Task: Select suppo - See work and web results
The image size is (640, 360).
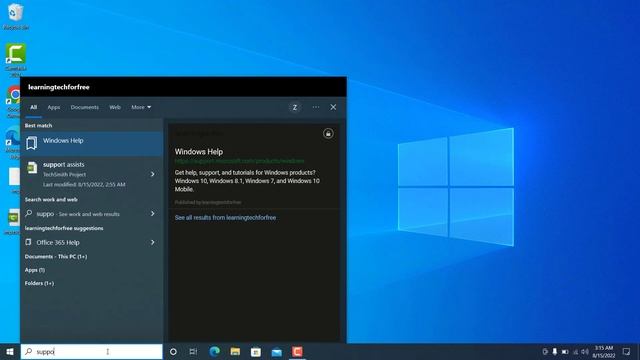Action: pyautogui.click(x=92, y=213)
